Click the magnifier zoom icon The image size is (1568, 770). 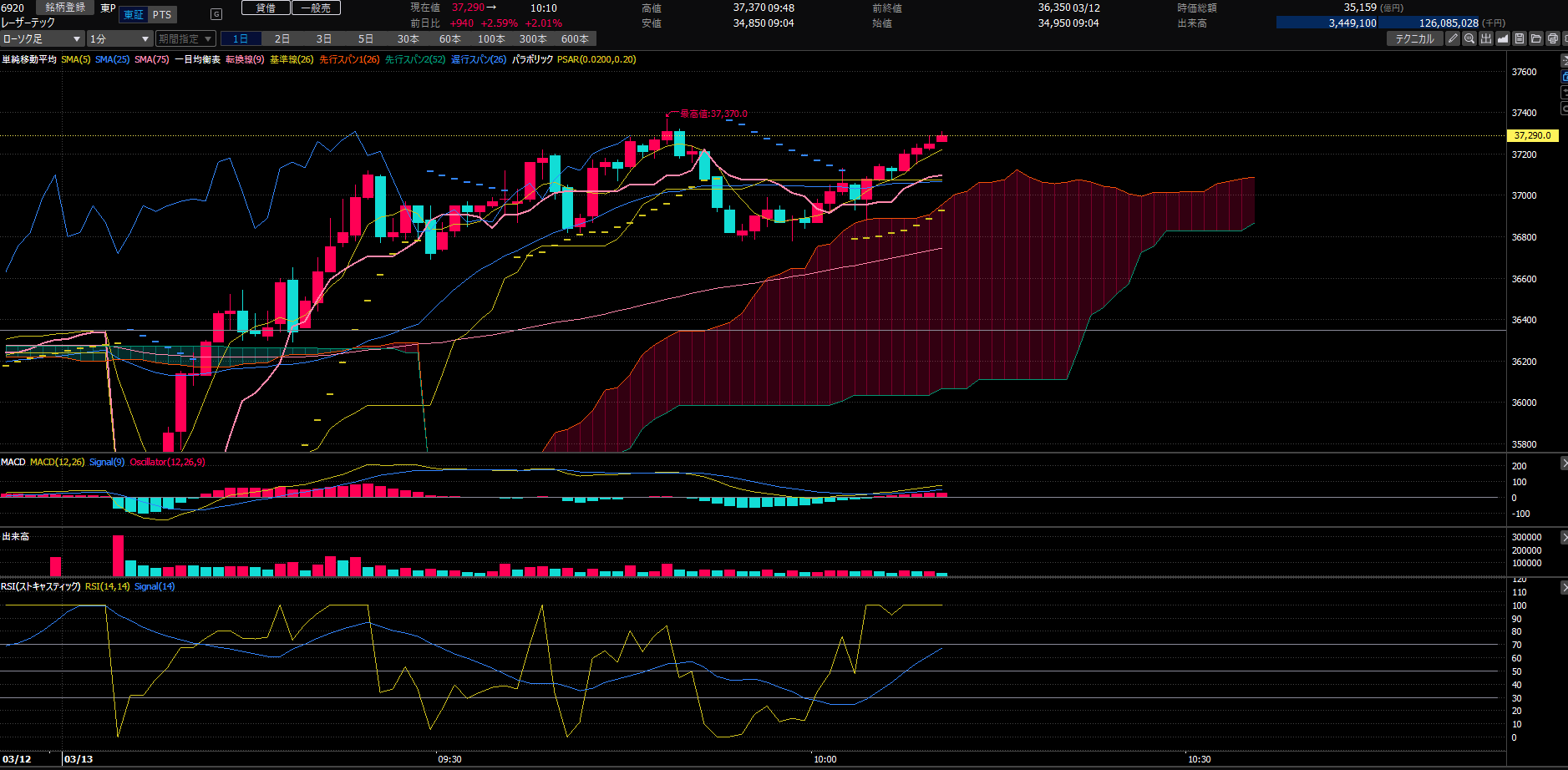tap(1469, 38)
